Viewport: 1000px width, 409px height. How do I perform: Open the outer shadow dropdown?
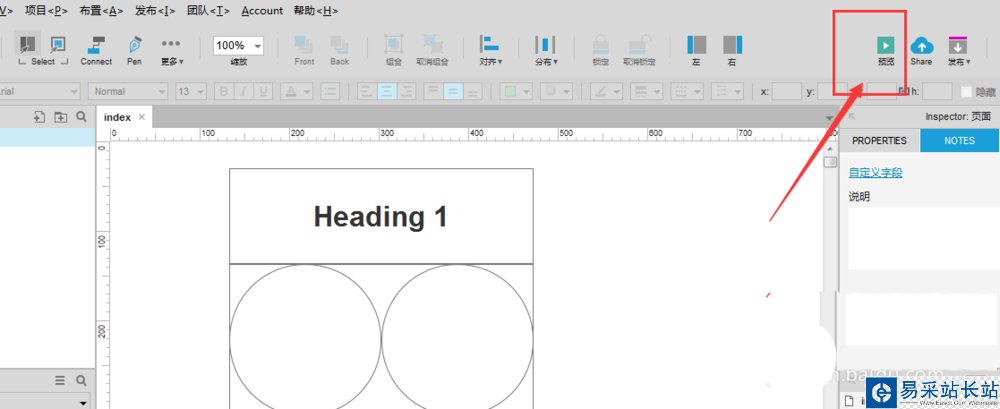556,91
